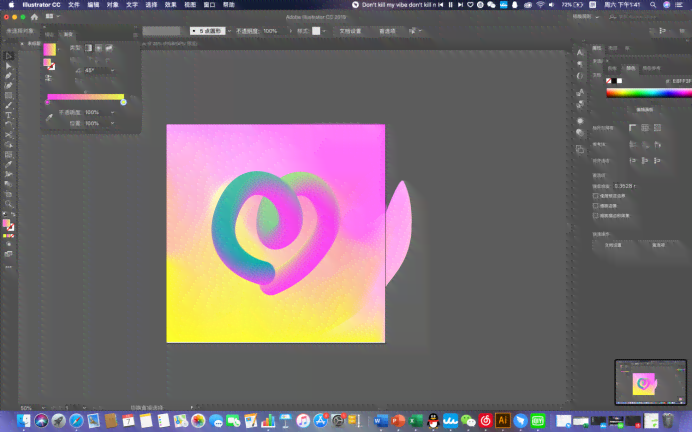Toggle the third checkbox in Properties preferences
This screenshot has height=433, width=692.
[595, 216]
